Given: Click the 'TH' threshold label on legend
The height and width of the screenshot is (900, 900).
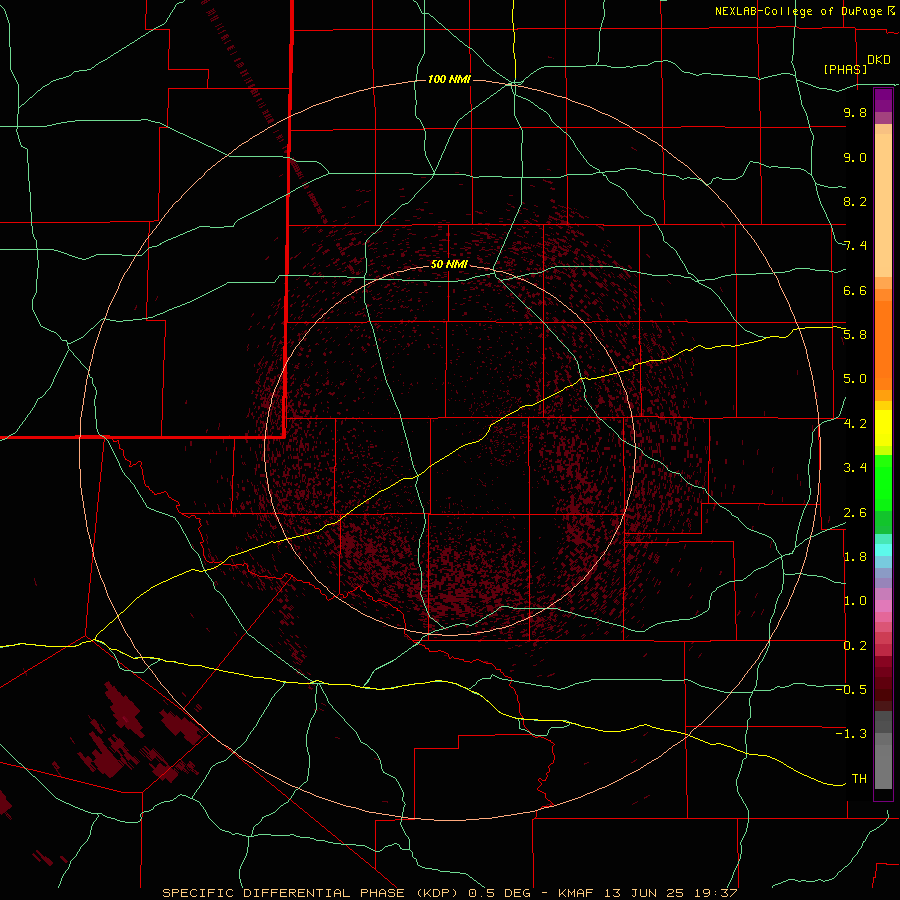Looking at the screenshot, I should point(859,779).
